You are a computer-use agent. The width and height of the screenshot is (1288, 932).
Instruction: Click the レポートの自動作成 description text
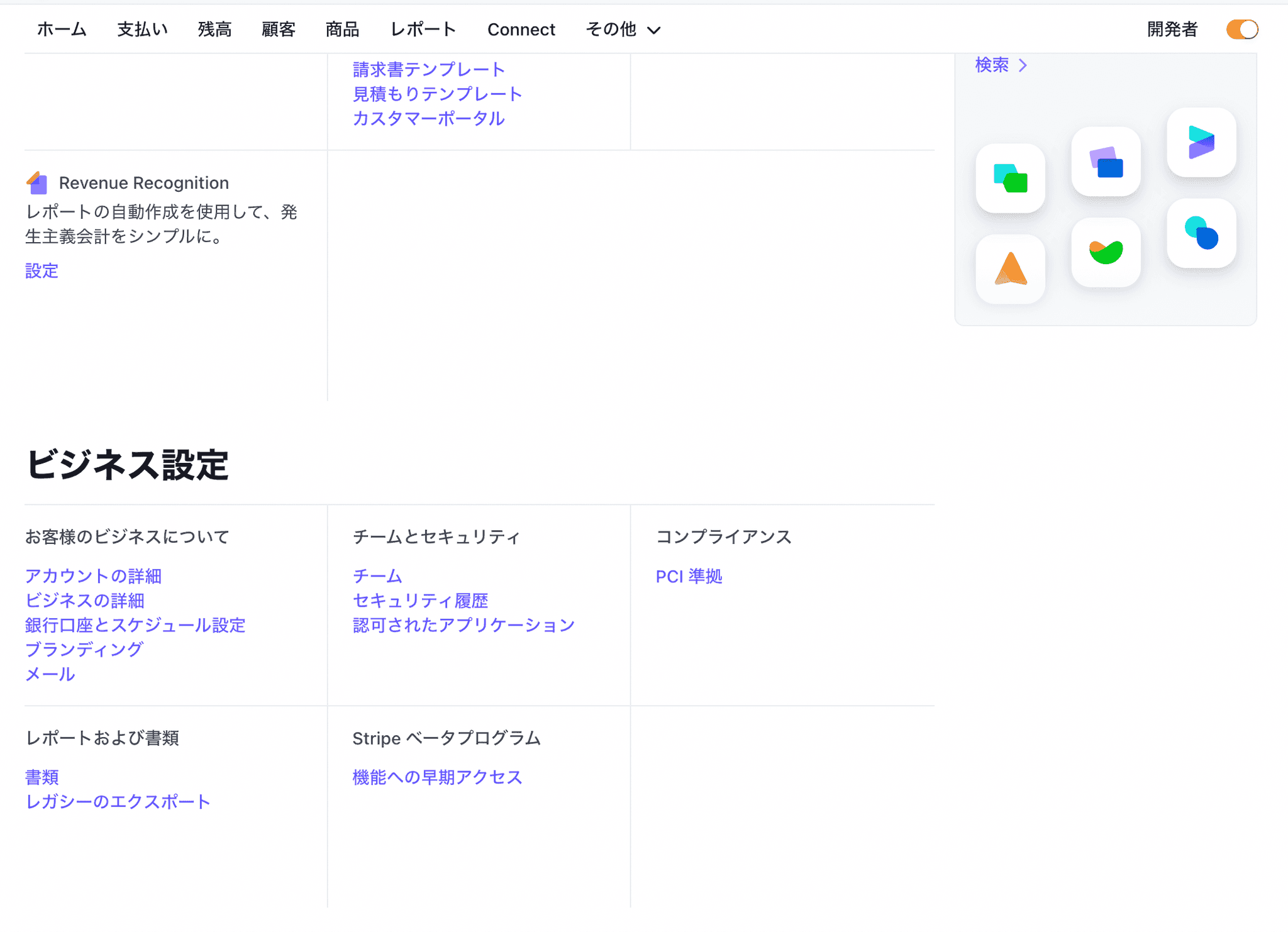click(x=162, y=224)
